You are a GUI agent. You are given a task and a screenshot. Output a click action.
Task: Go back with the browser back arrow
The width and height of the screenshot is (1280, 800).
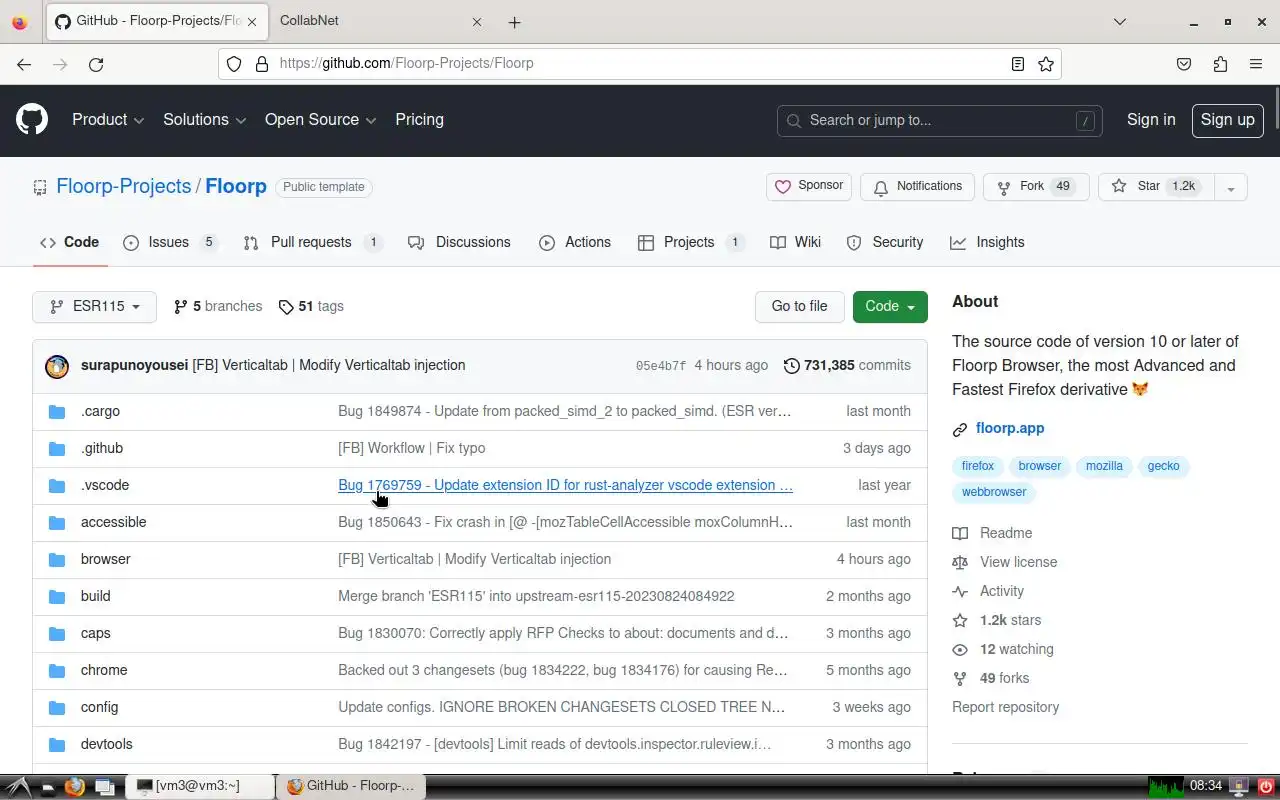pos(24,64)
